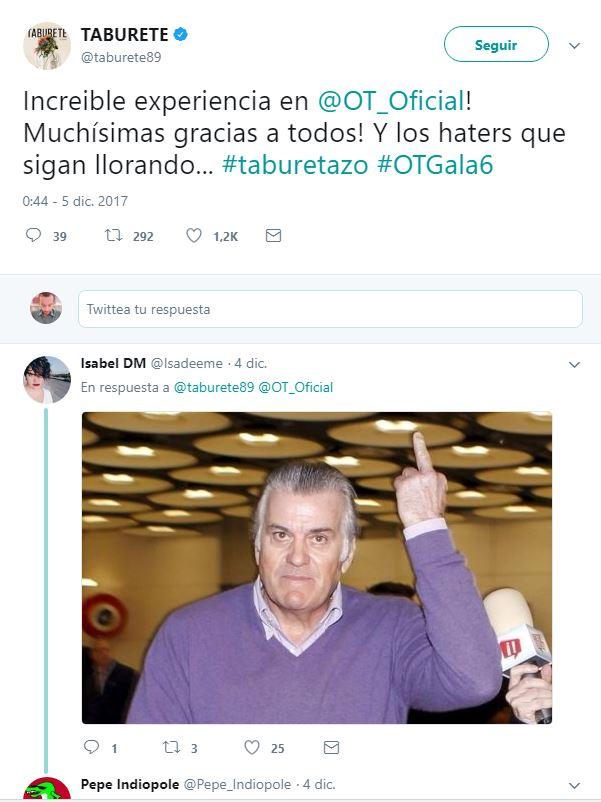Open the #OTGala6 hashtag

point(435,165)
